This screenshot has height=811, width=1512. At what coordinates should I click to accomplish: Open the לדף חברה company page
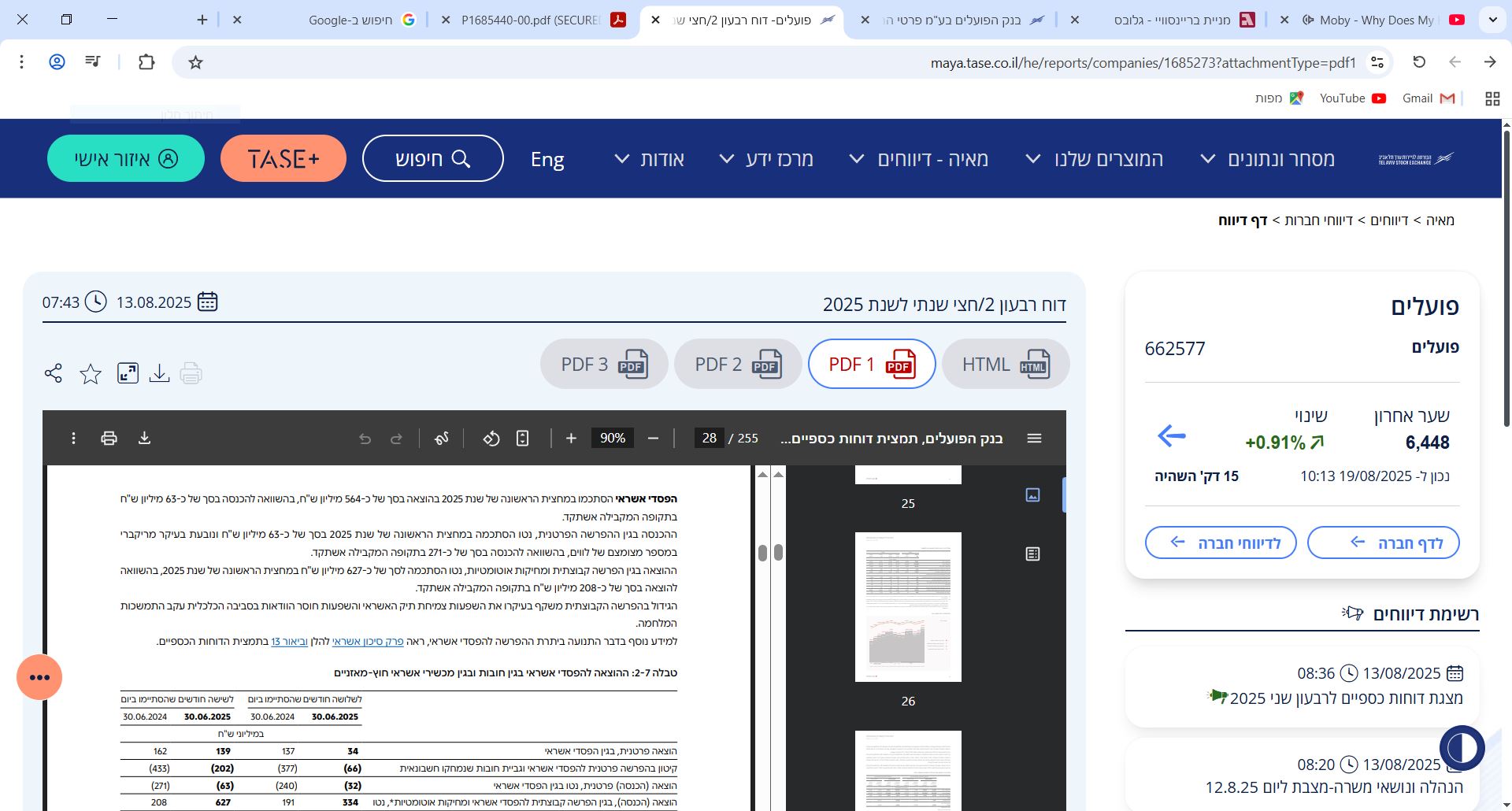(x=1383, y=543)
